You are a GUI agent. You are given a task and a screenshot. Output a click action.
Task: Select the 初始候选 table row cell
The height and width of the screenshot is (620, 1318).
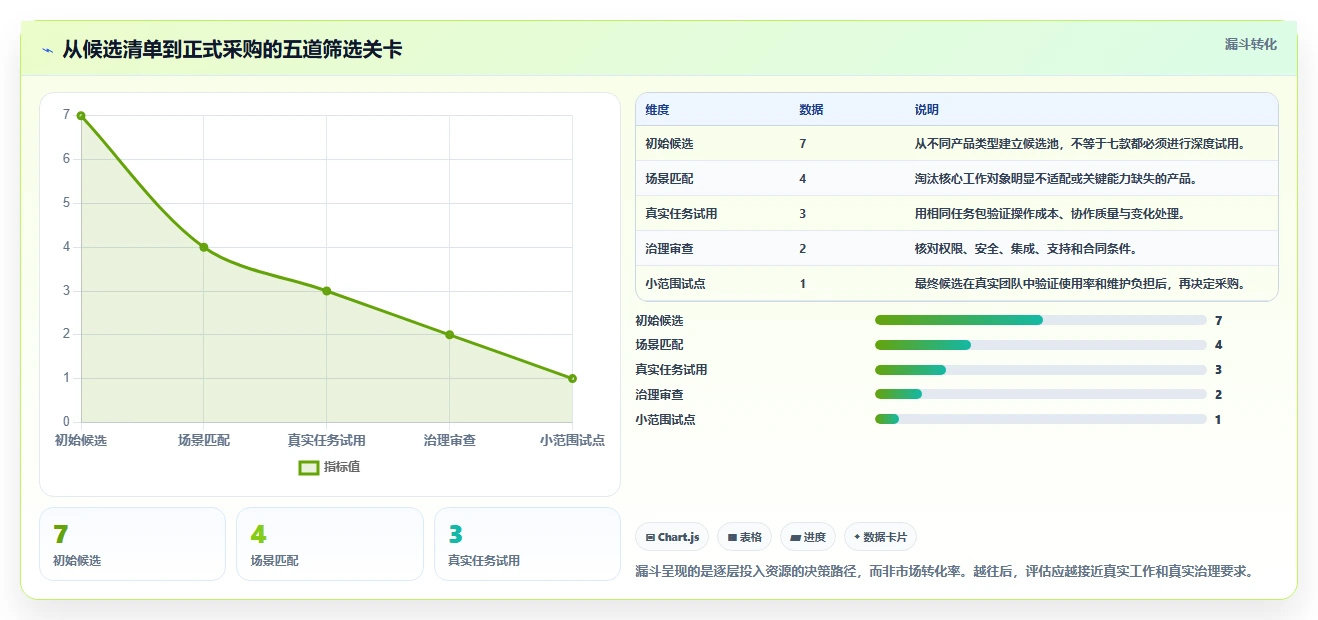click(x=669, y=144)
